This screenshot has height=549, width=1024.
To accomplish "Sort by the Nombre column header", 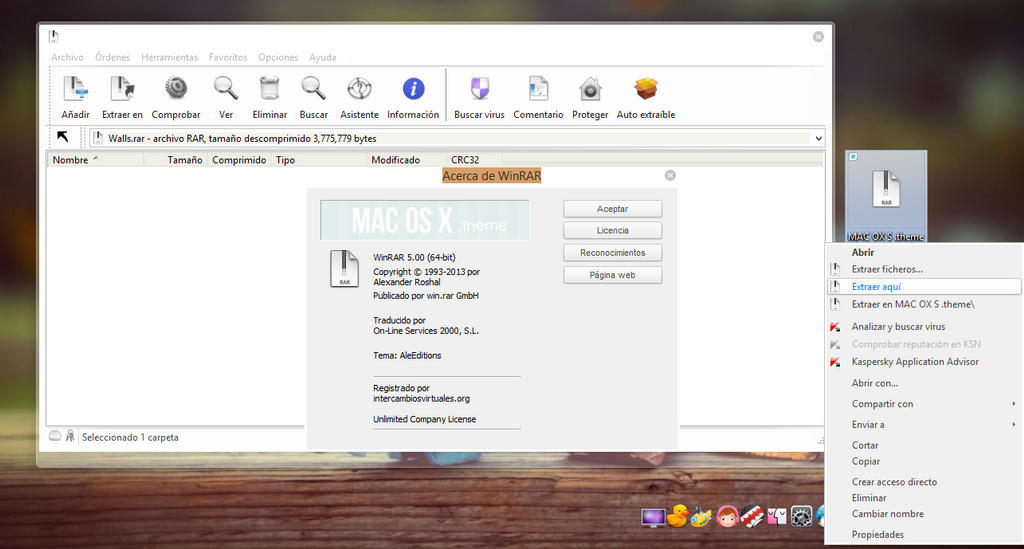I will 95,160.
